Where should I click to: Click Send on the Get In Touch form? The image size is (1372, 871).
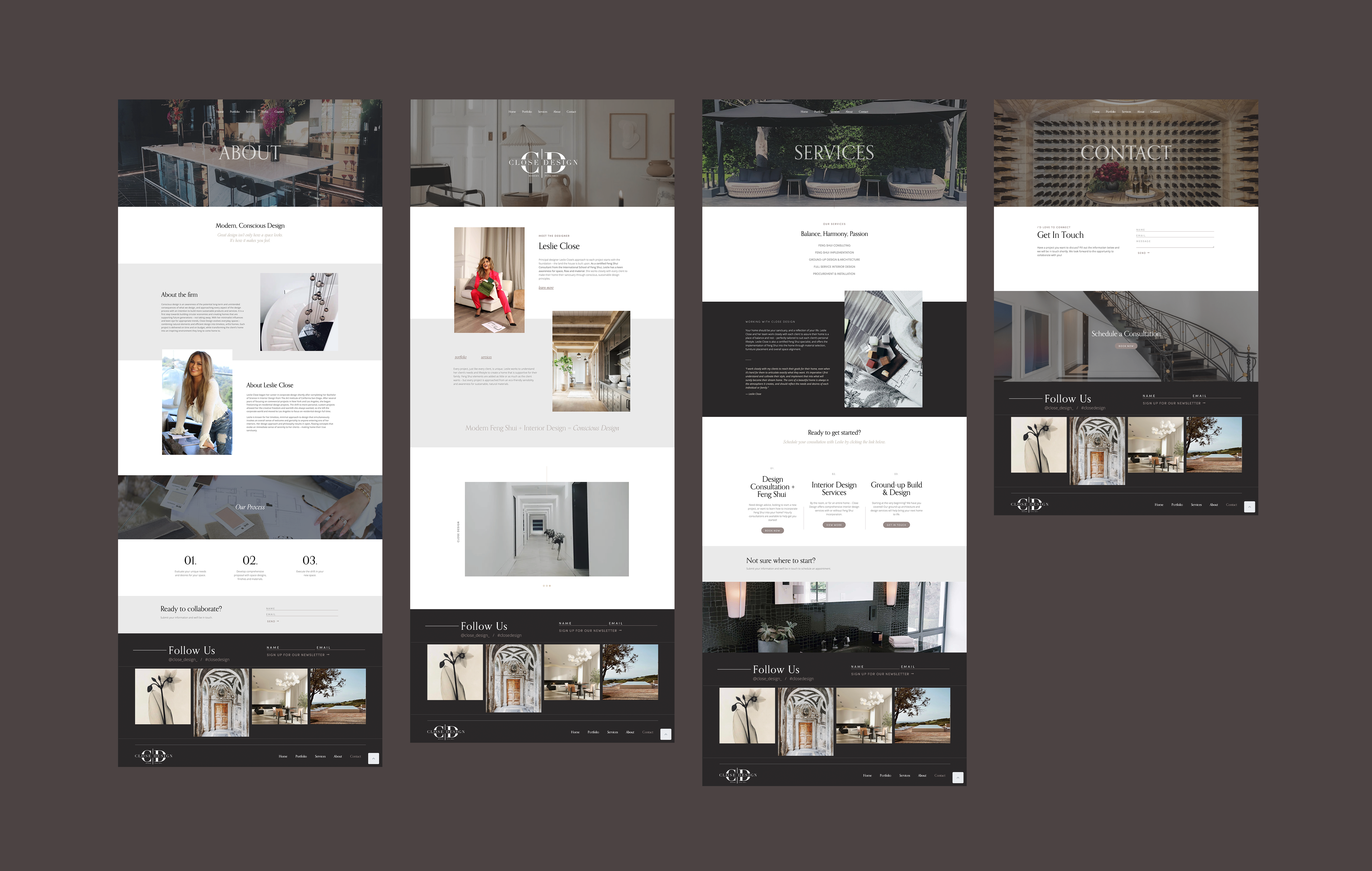coord(1144,253)
